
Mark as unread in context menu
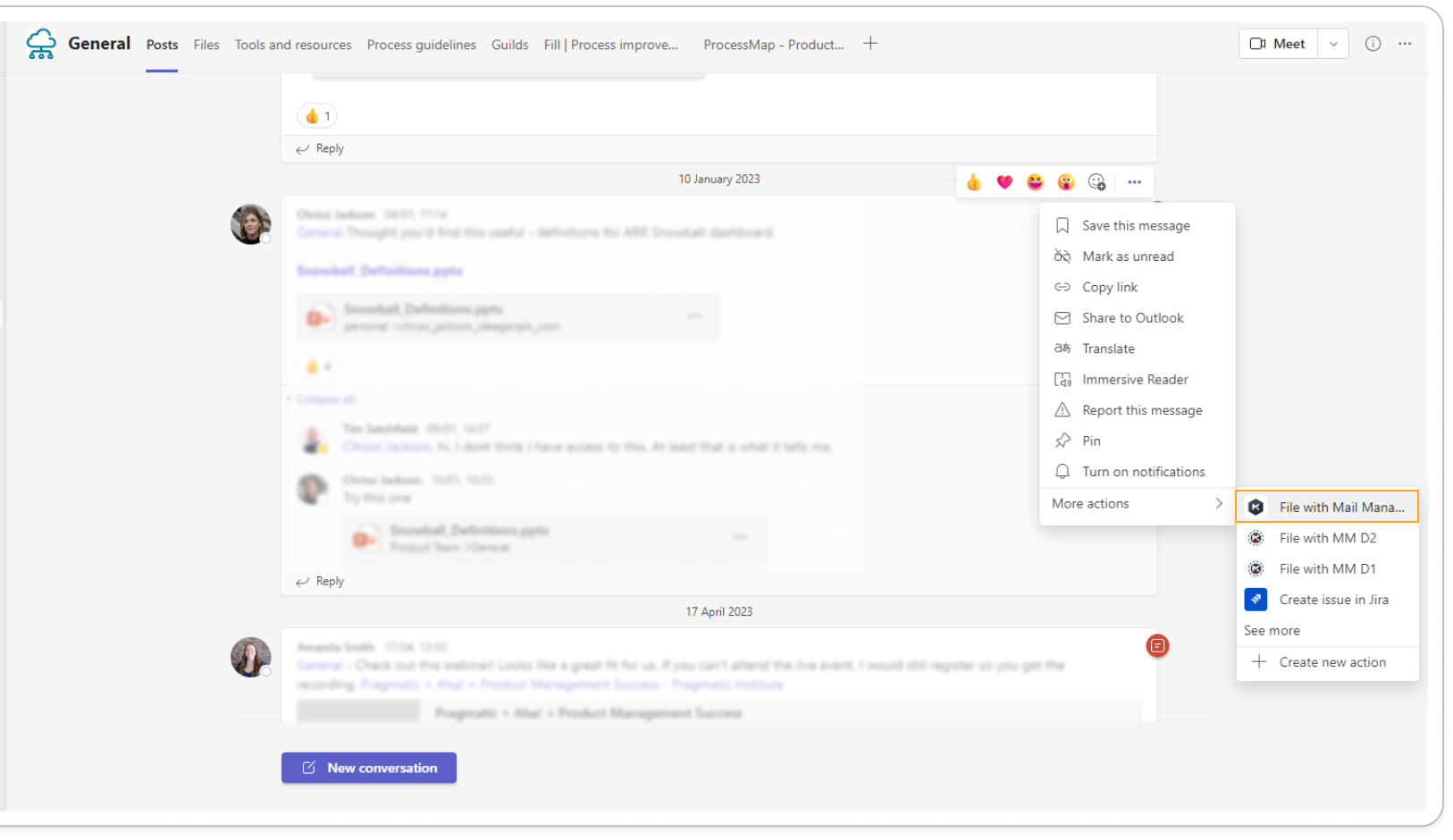point(1128,256)
